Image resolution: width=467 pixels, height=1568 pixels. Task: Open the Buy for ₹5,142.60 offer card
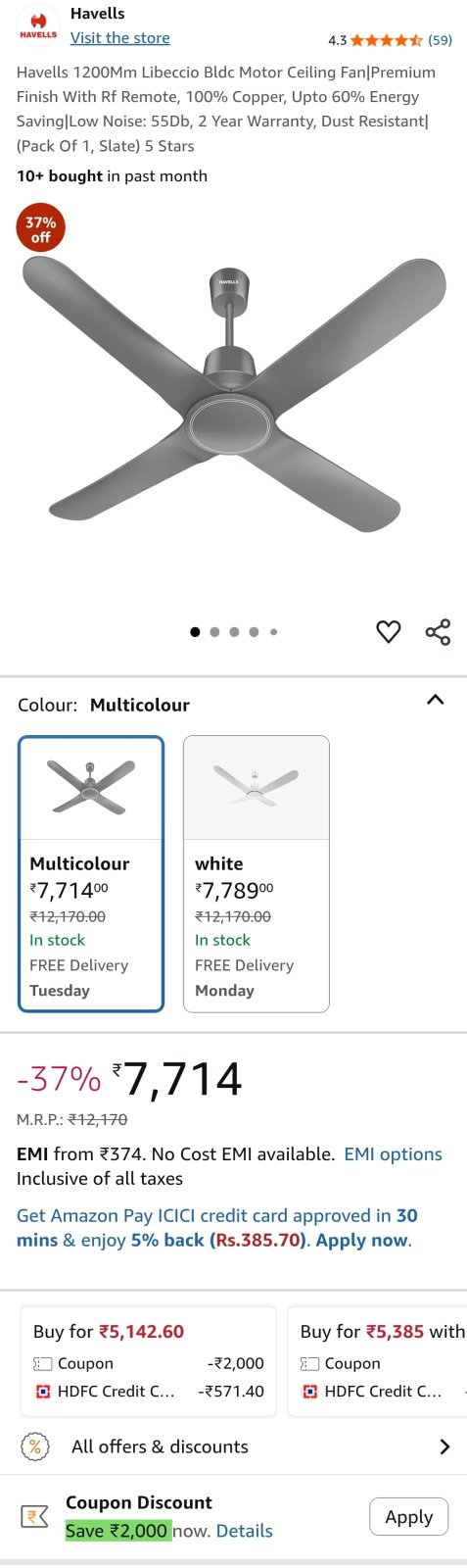tap(149, 1360)
